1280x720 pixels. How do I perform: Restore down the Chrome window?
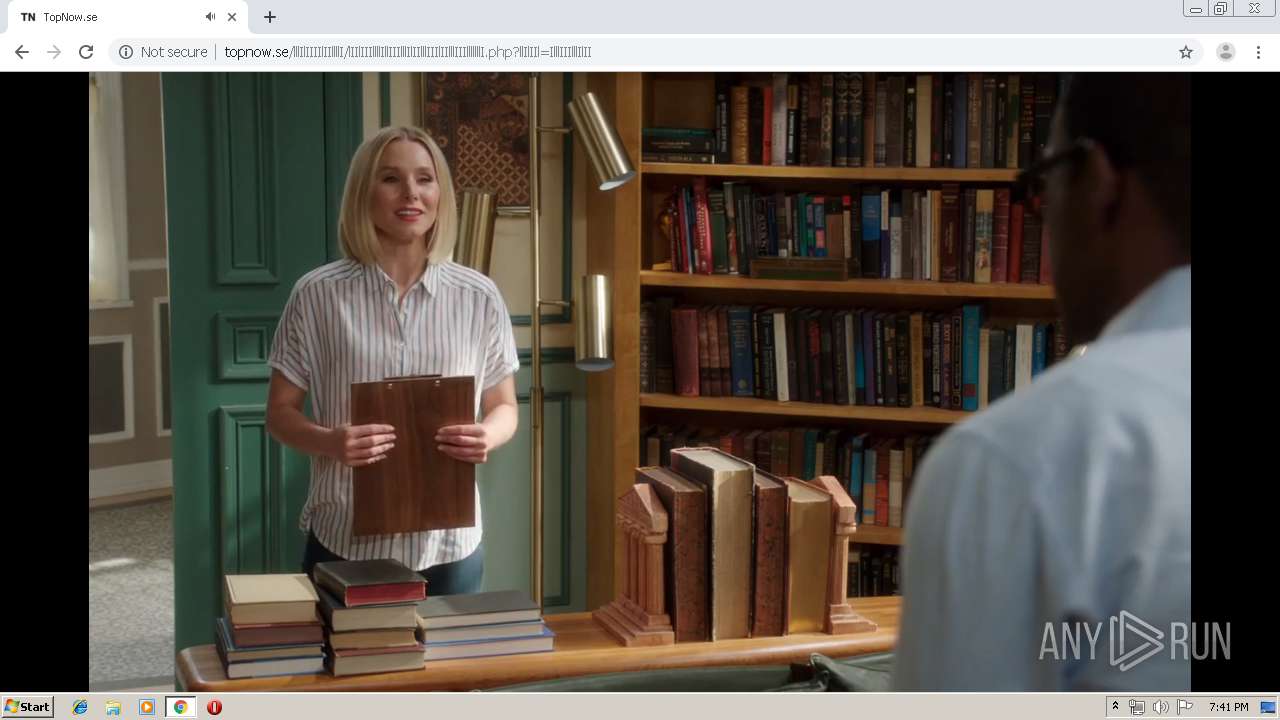(1221, 9)
